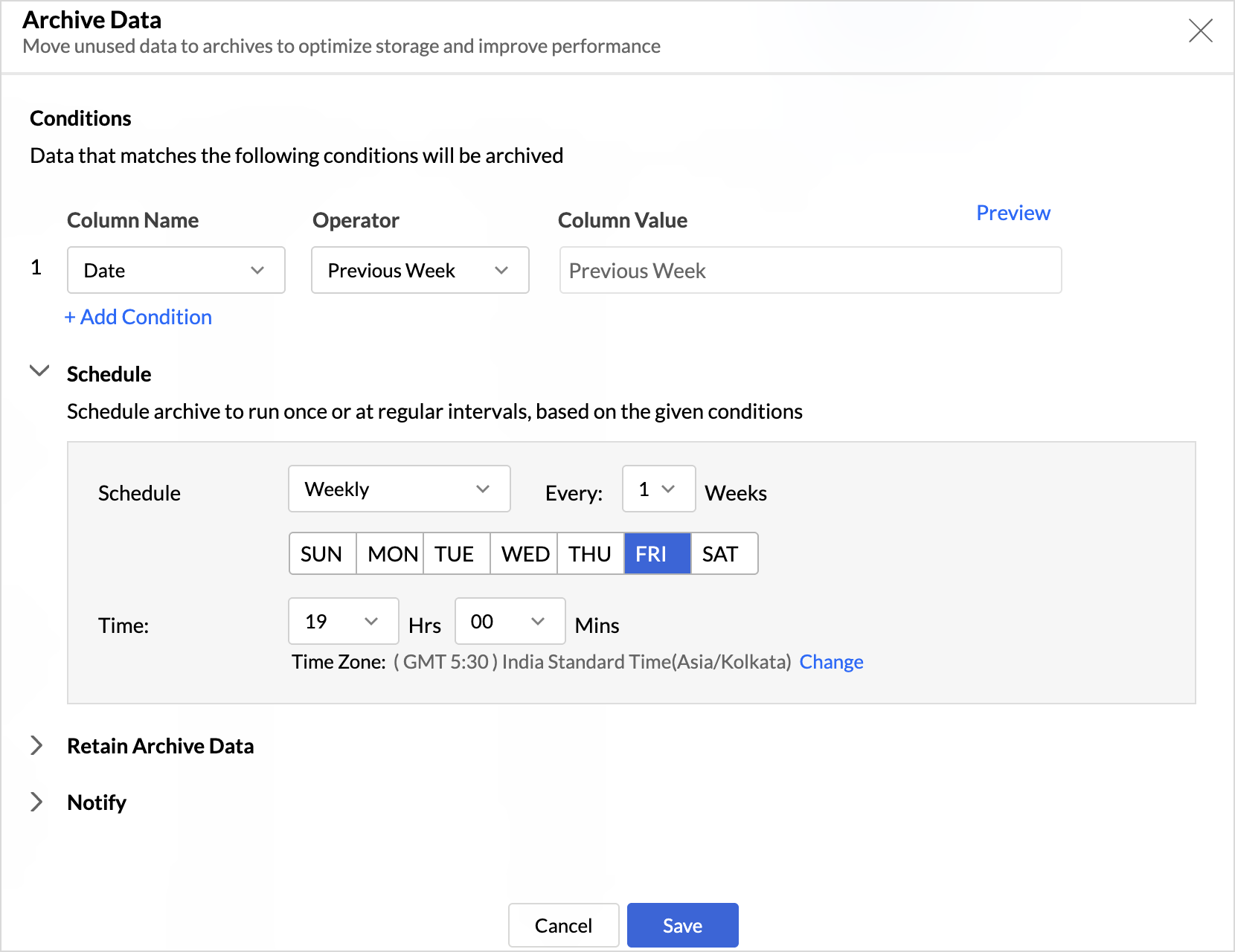Screen dimensions: 1235x952
Task: Toggle SUN in the day selector
Action: 322,554
